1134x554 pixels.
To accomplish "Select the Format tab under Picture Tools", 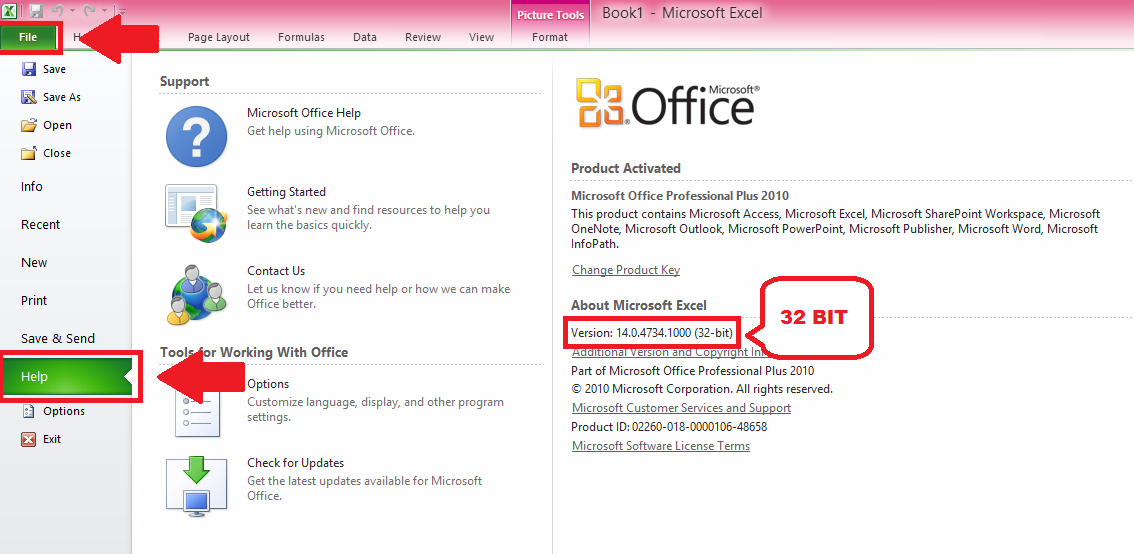I will point(550,38).
